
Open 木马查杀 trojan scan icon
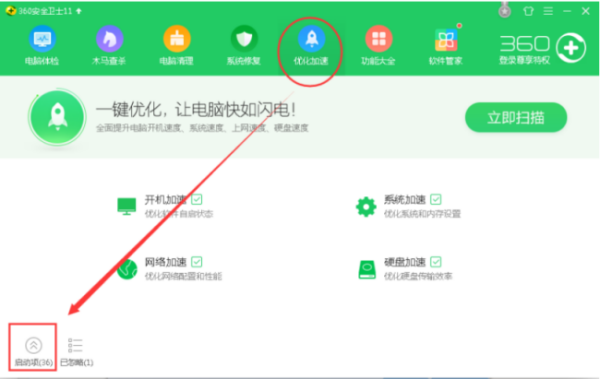click(109, 39)
